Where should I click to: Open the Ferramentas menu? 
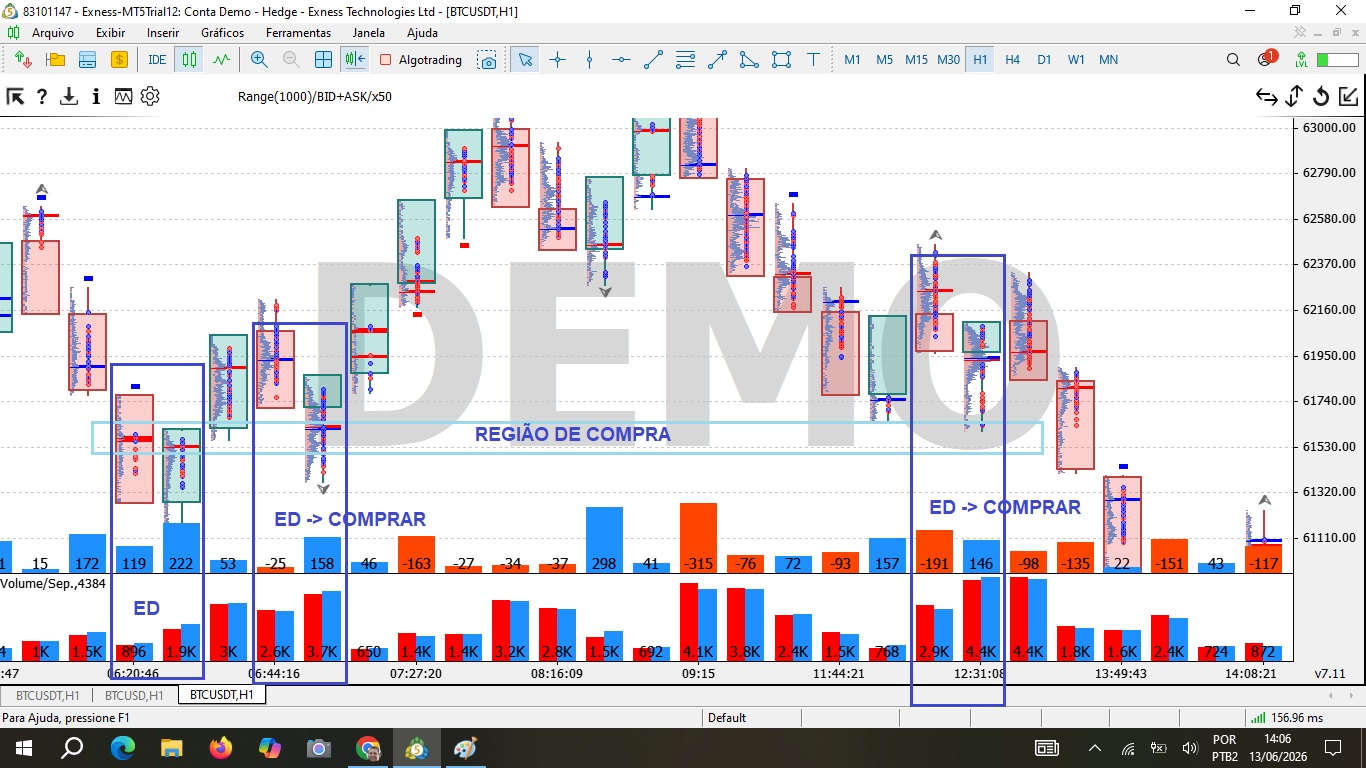(298, 33)
